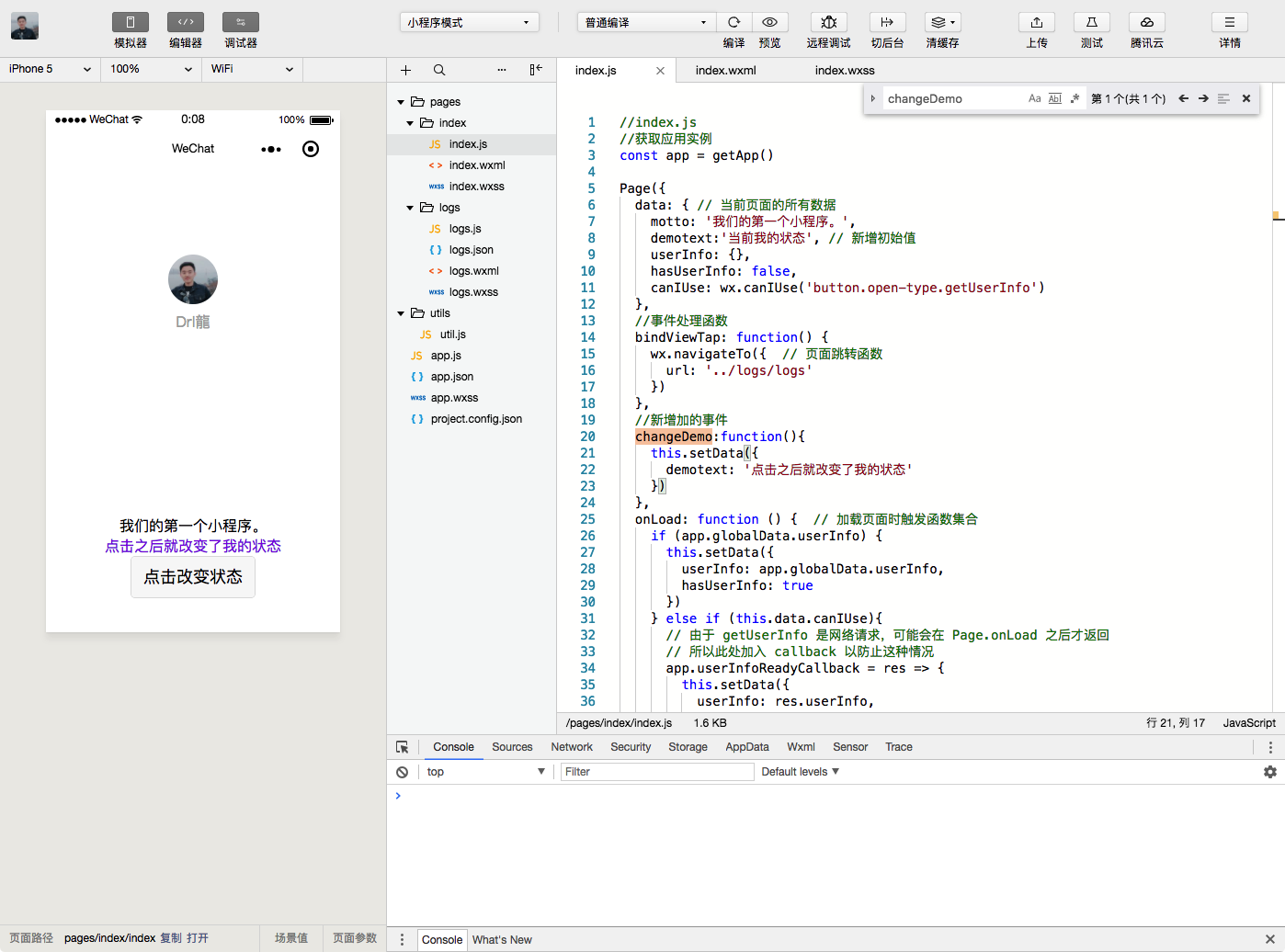The image size is (1285, 952).
Task: Open the iPhone 5 device dropdown
Action: [50, 69]
